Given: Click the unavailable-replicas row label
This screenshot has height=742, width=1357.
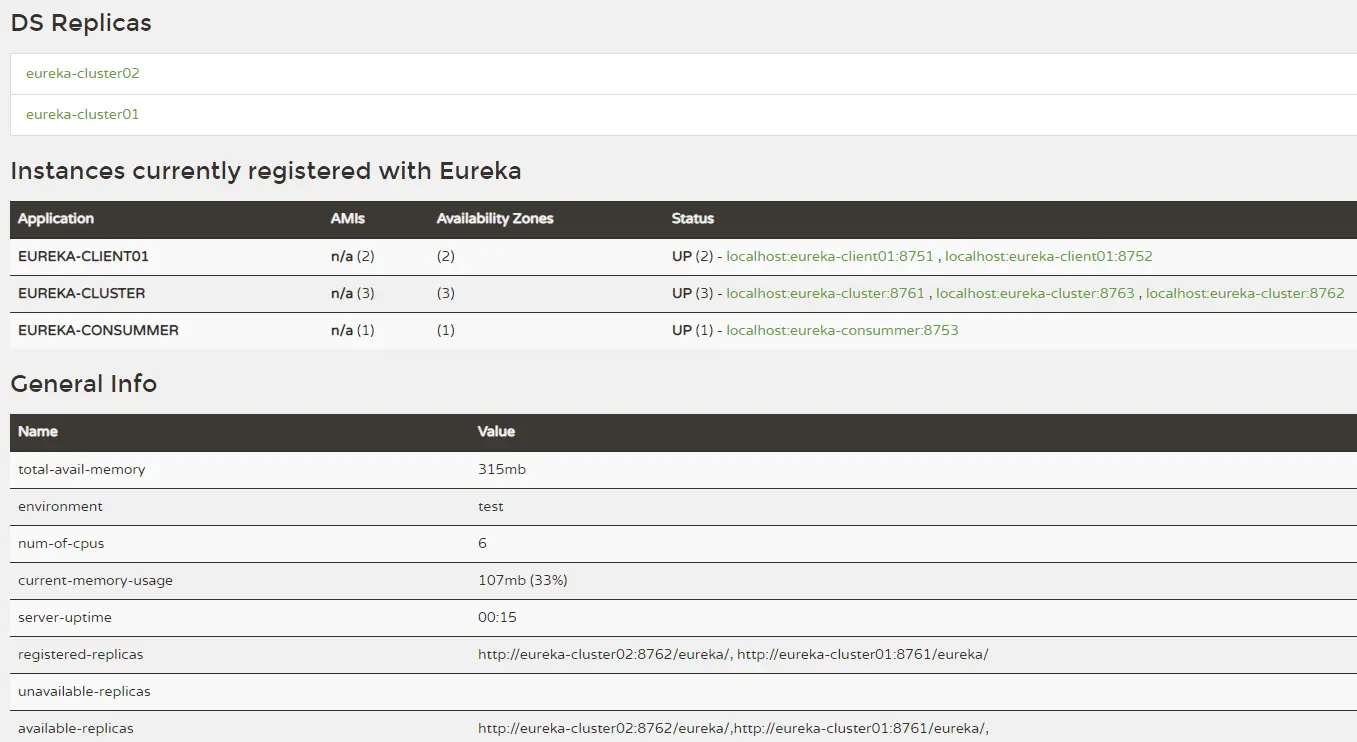Looking at the screenshot, I should click(84, 691).
